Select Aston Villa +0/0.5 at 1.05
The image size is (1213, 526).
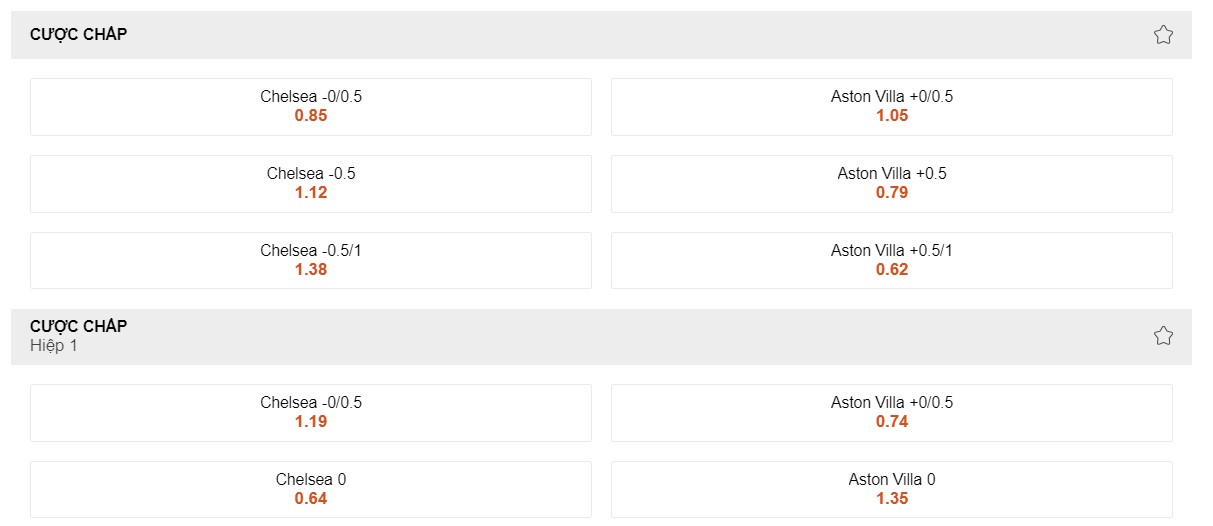(891, 106)
